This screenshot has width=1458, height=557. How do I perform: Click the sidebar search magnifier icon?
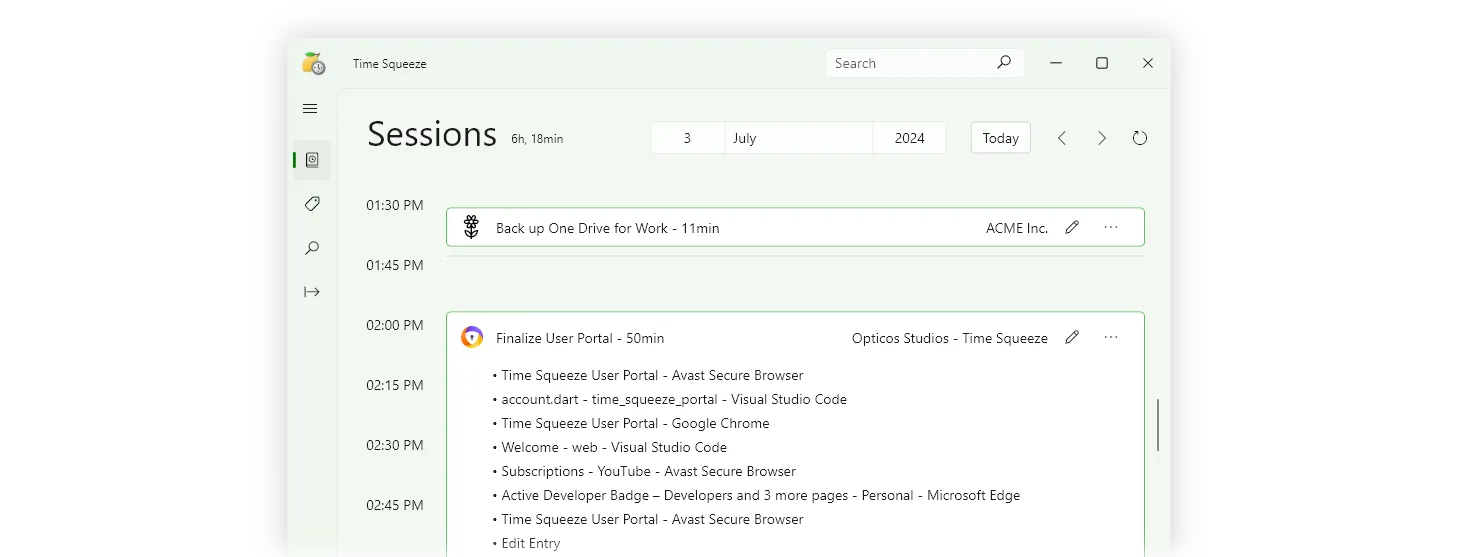coord(312,248)
